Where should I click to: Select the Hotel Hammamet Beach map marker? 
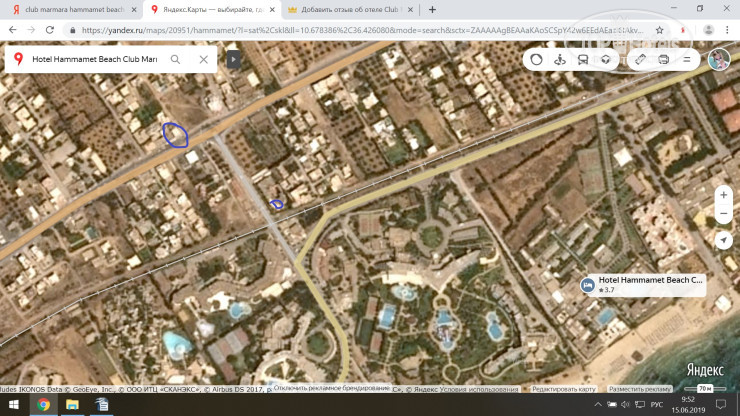pyautogui.click(x=588, y=285)
